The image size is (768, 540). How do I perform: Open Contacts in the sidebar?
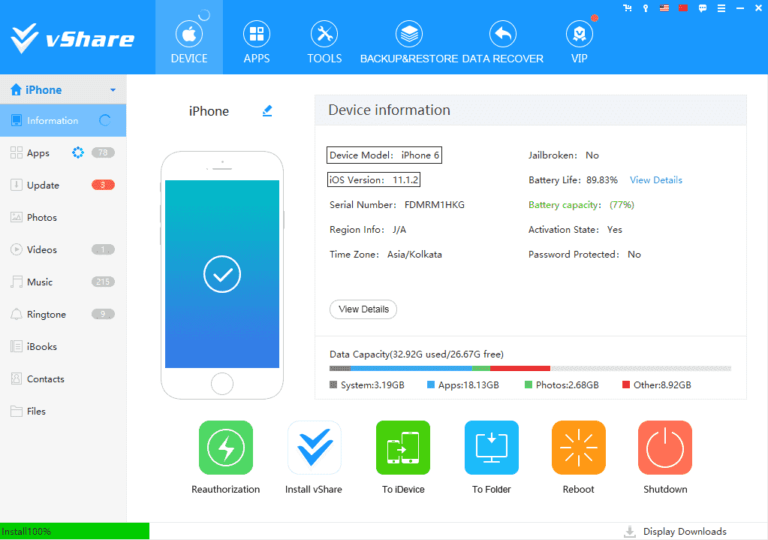pos(63,379)
